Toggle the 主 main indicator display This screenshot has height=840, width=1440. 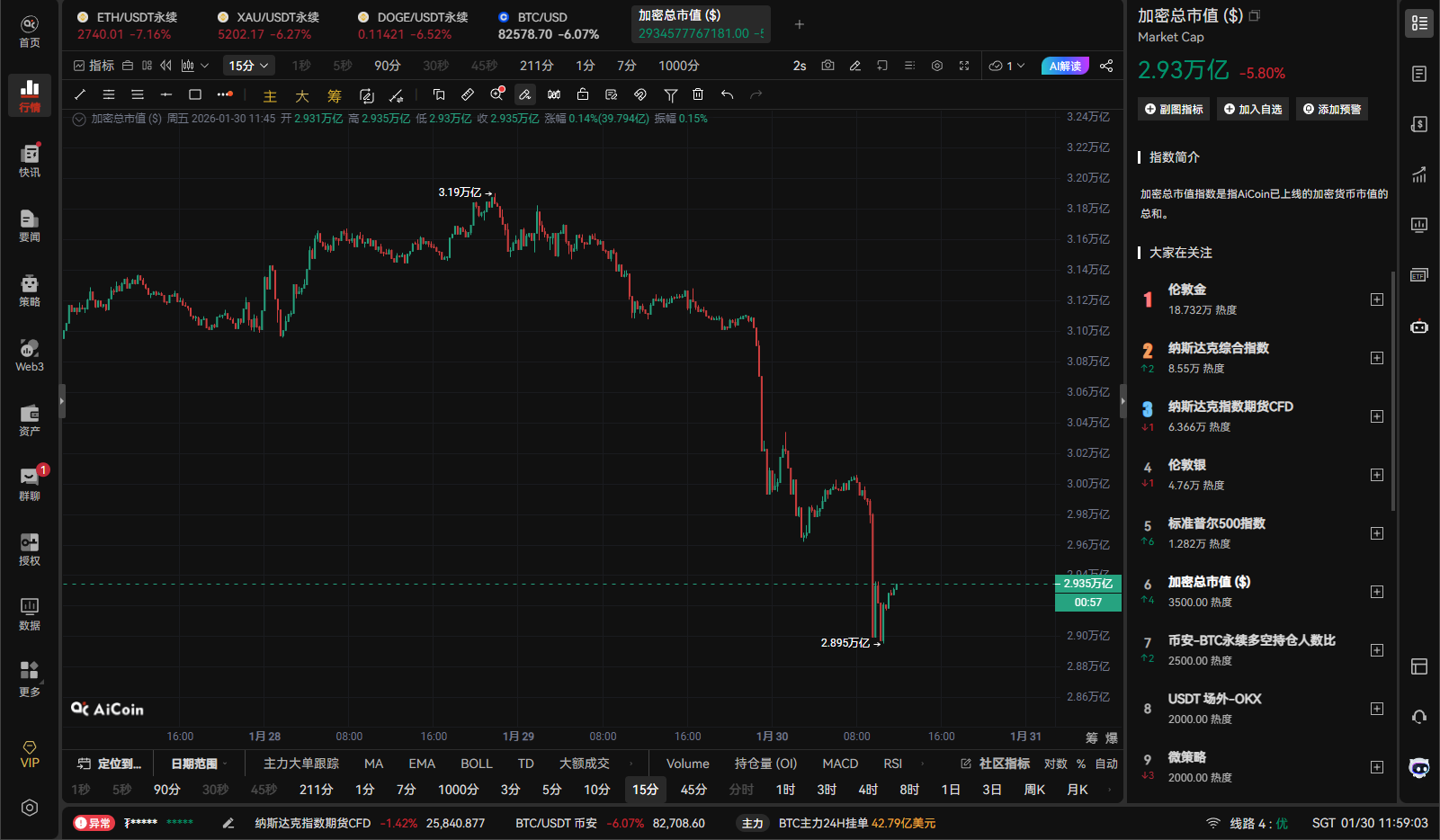point(269,94)
